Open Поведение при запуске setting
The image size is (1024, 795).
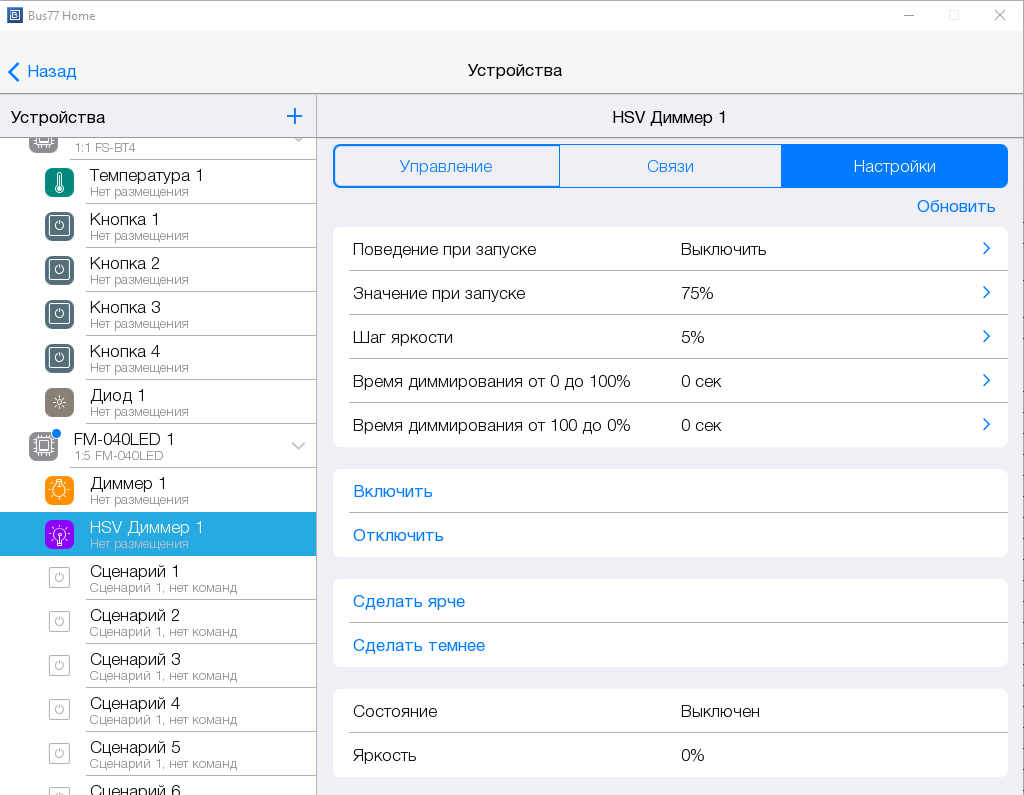[x=669, y=249]
